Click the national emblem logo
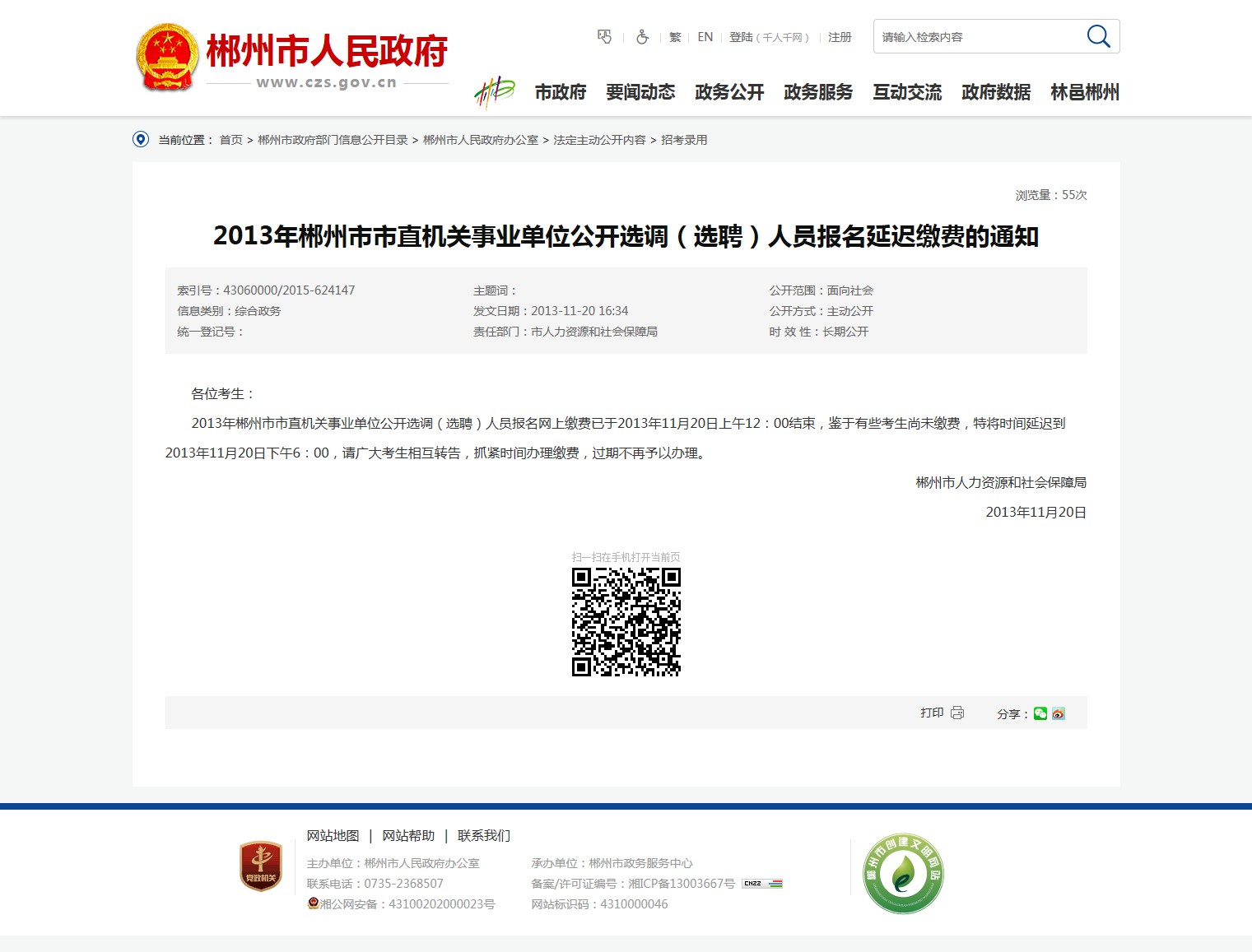Viewport: 1252px width, 952px height. tap(167, 57)
